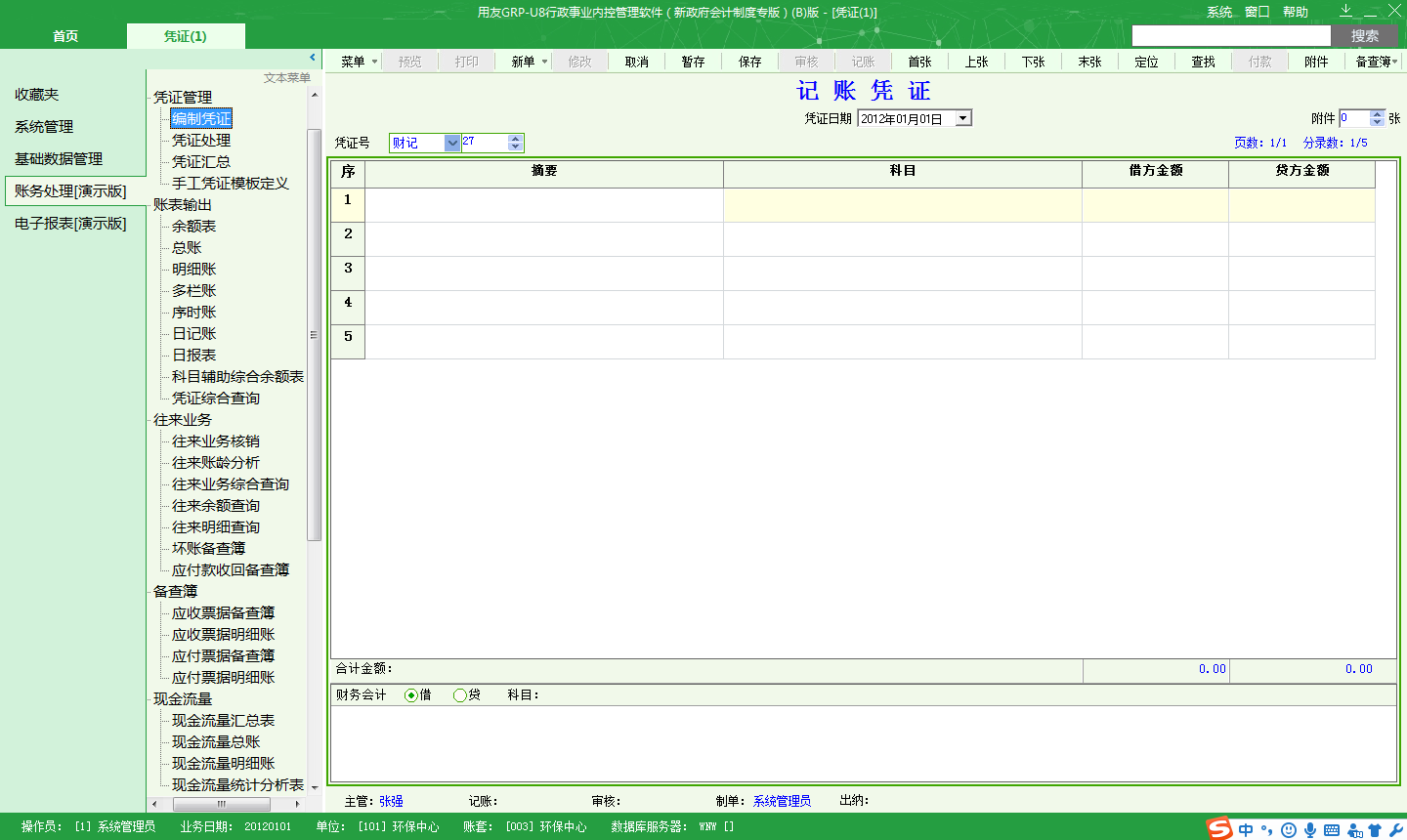Image resolution: width=1407 pixels, height=840 pixels.
Task: Open 余额表 in the tree
Action: coord(193,227)
